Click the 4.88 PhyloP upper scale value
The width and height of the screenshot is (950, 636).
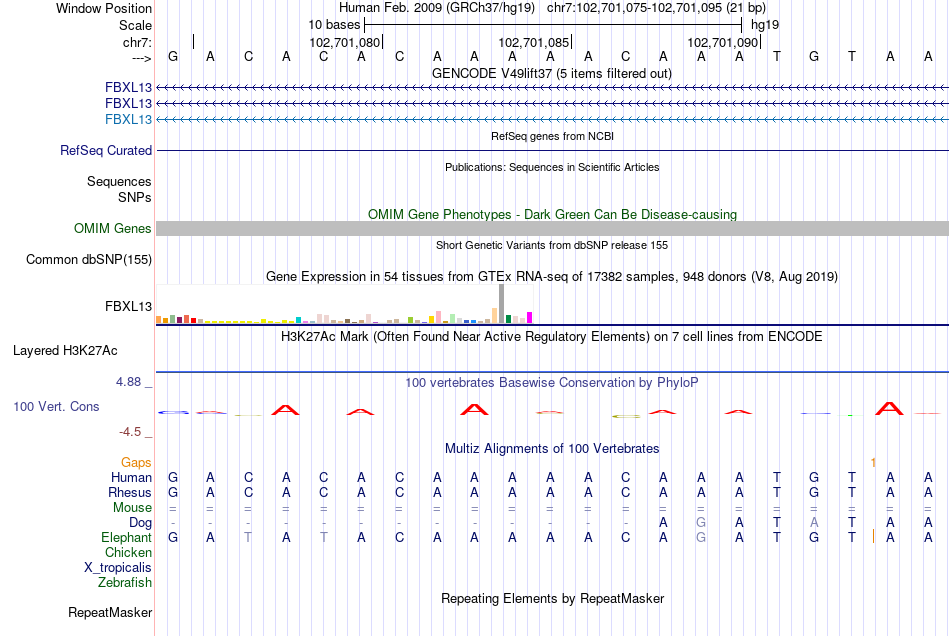(x=128, y=382)
